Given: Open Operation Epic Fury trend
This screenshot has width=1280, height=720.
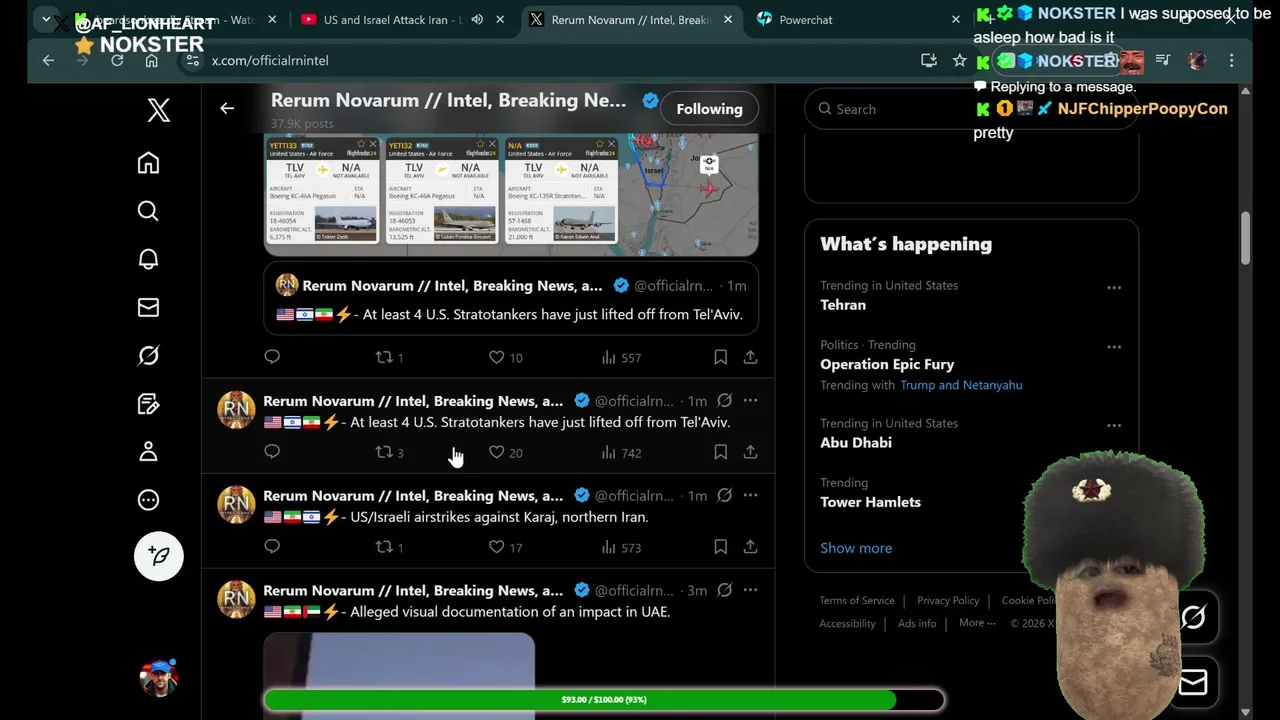Looking at the screenshot, I should pos(887,364).
